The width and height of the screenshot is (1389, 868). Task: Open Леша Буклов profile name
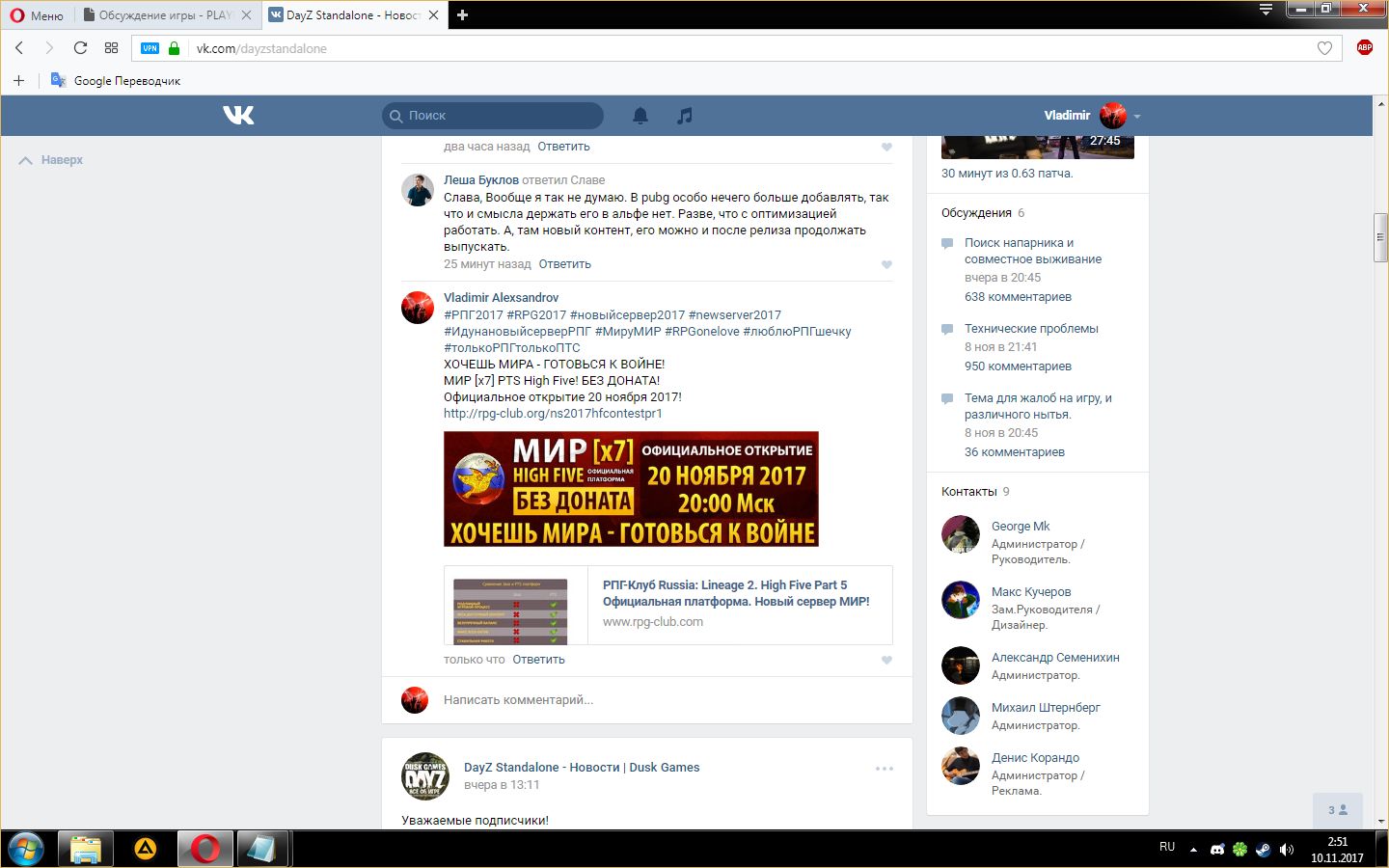tap(481, 179)
